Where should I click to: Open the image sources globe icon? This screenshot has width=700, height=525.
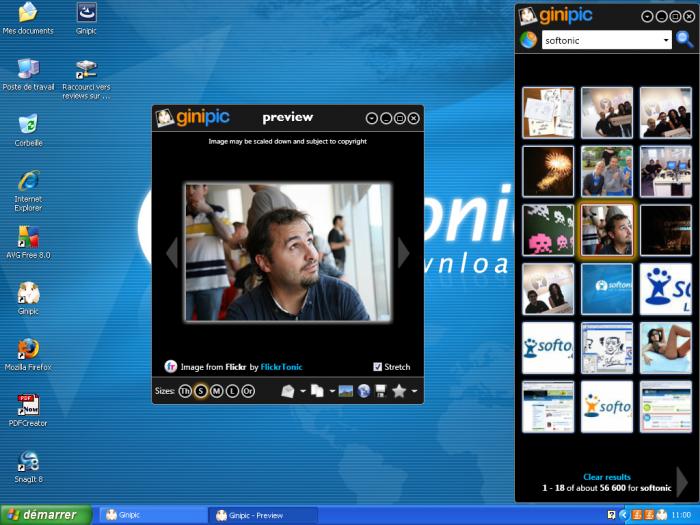pos(529,40)
